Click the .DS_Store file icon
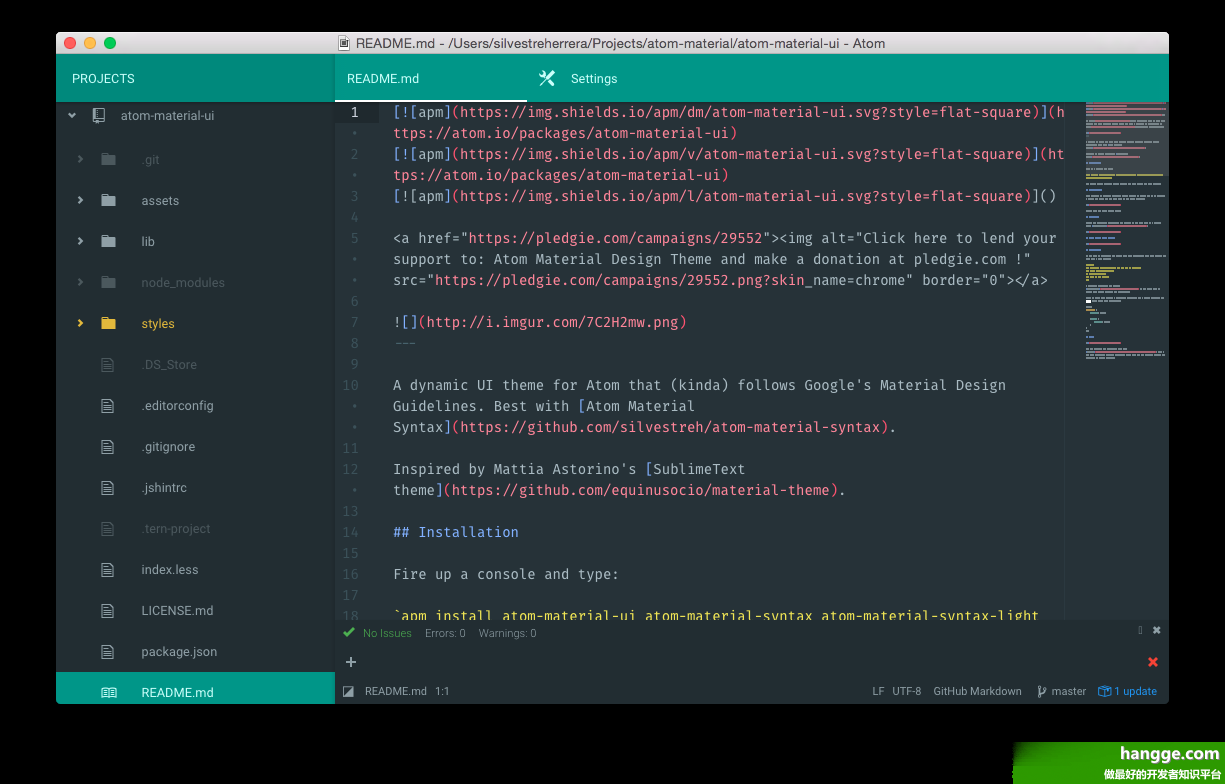The height and width of the screenshot is (784, 1225). pos(108,365)
